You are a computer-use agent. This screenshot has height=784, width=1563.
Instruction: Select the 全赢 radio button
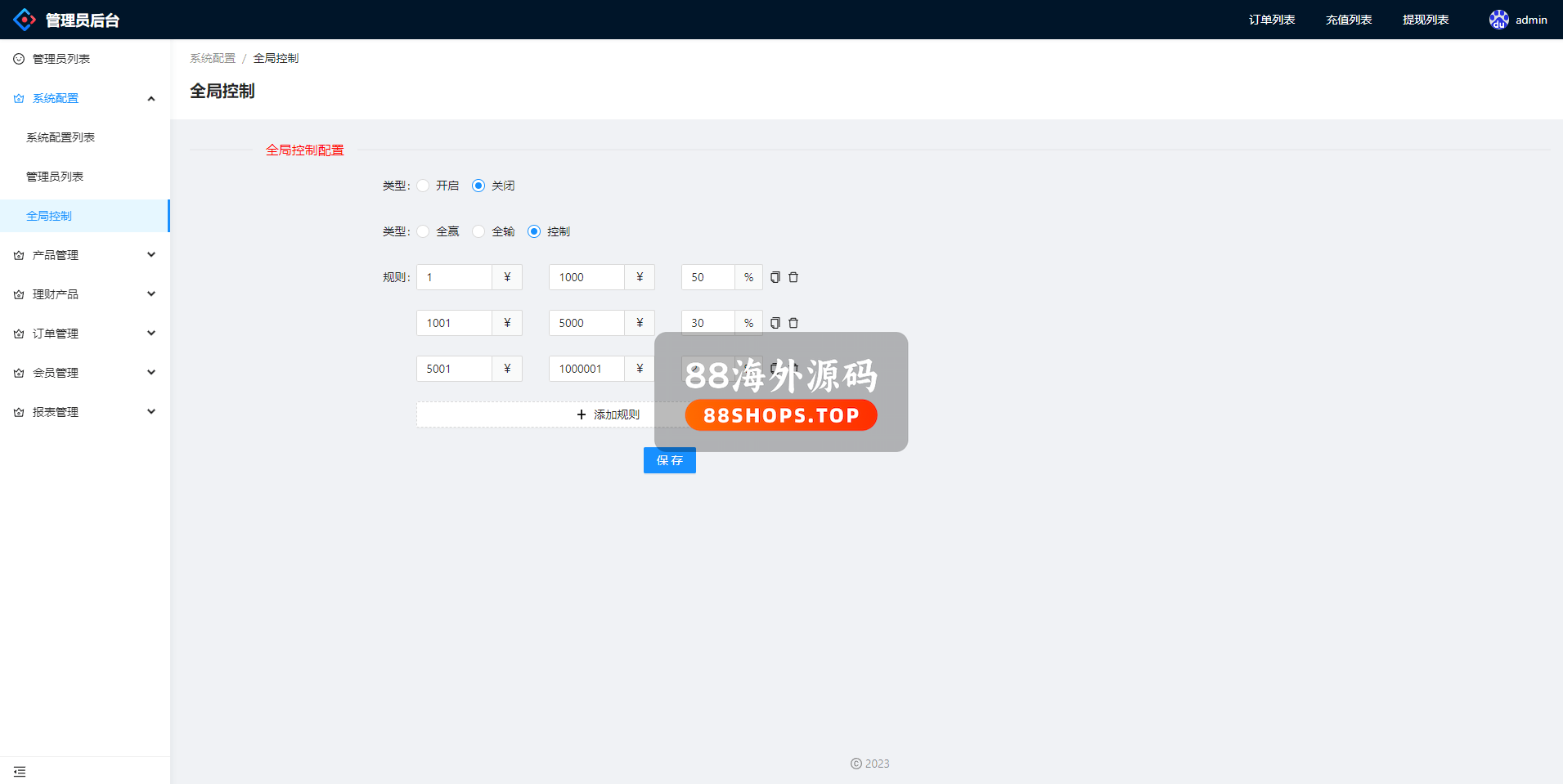click(423, 231)
